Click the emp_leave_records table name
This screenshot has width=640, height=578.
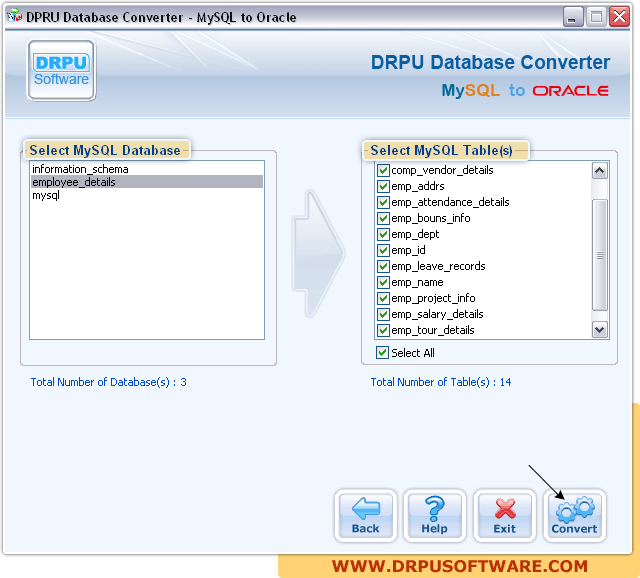(438, 266)
